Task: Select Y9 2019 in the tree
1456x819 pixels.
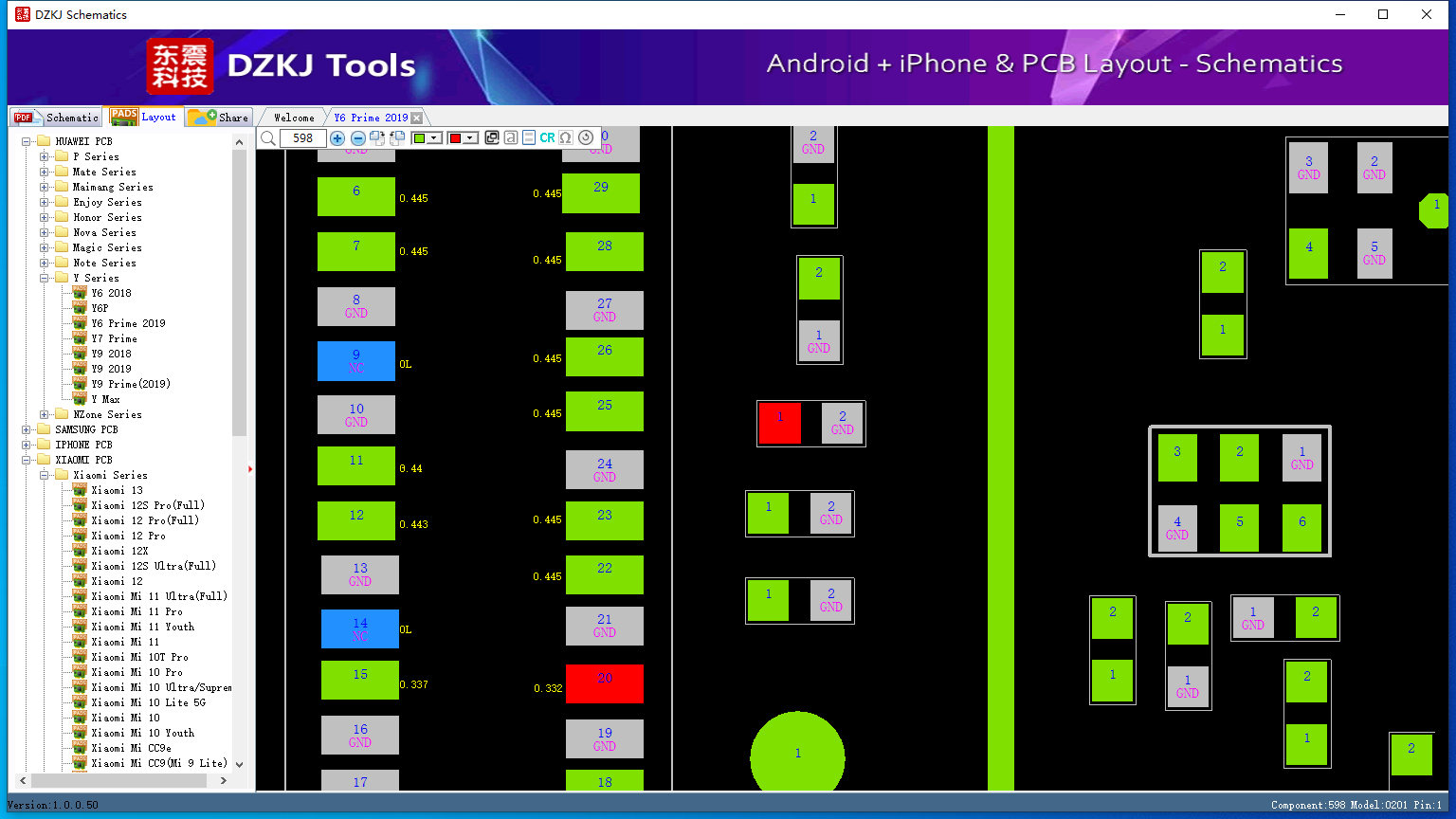Action: pyautogui.click(x=112, y=369)
